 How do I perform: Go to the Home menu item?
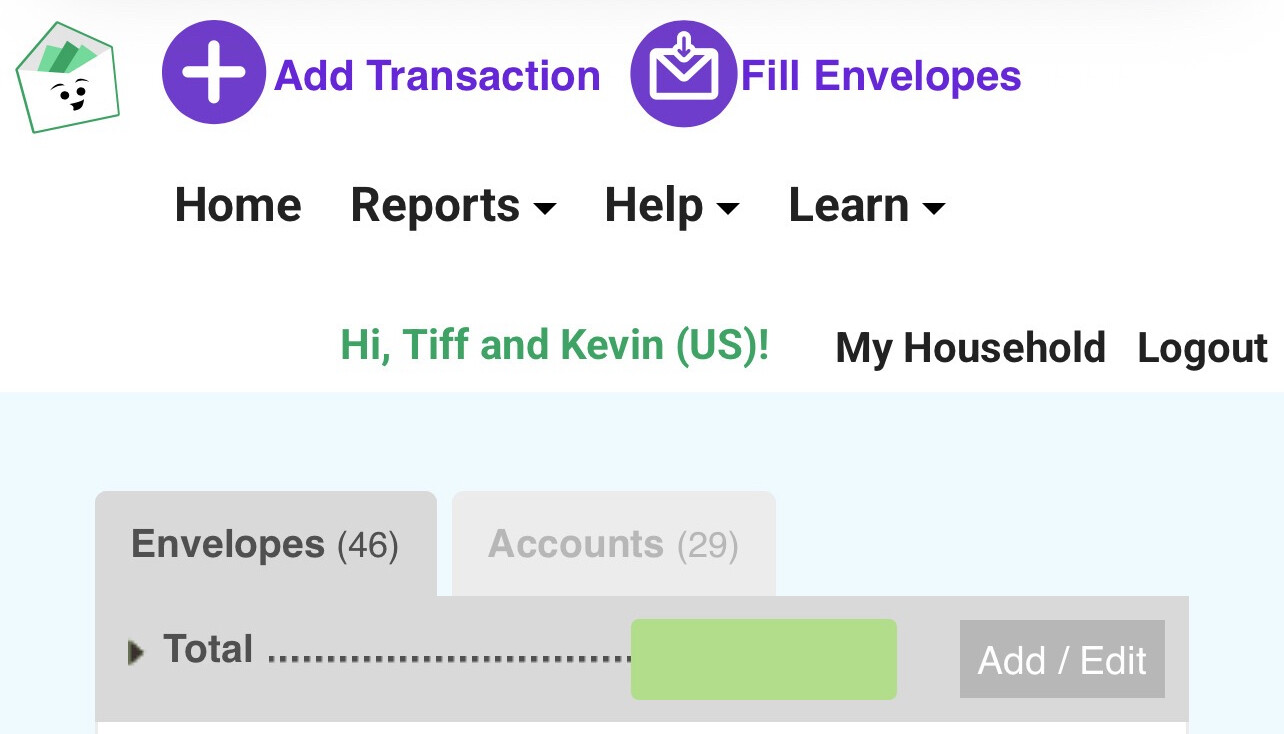coord(238,206)
